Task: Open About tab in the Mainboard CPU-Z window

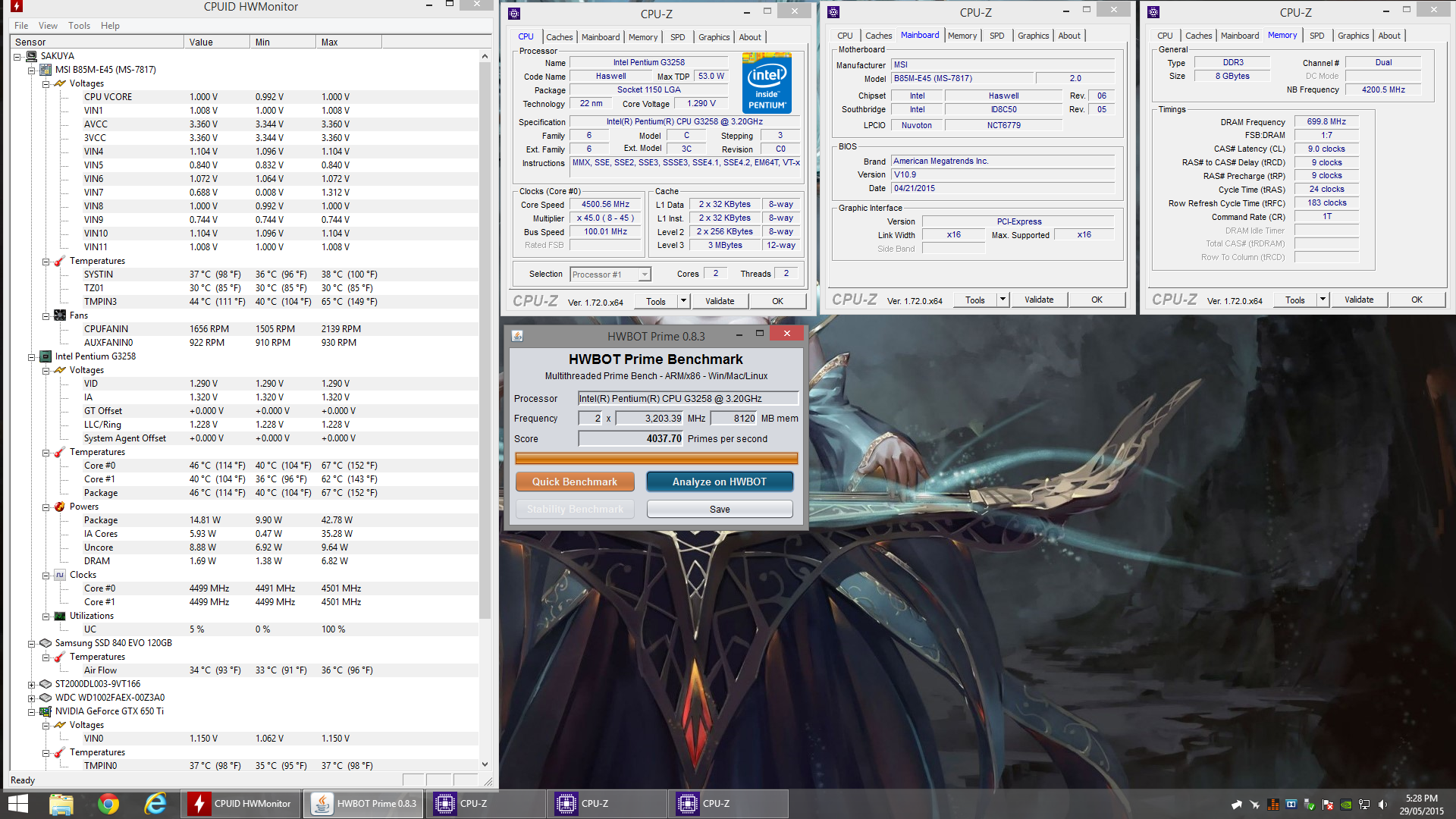Action: pyautogui.click(x=1069, y=36)
